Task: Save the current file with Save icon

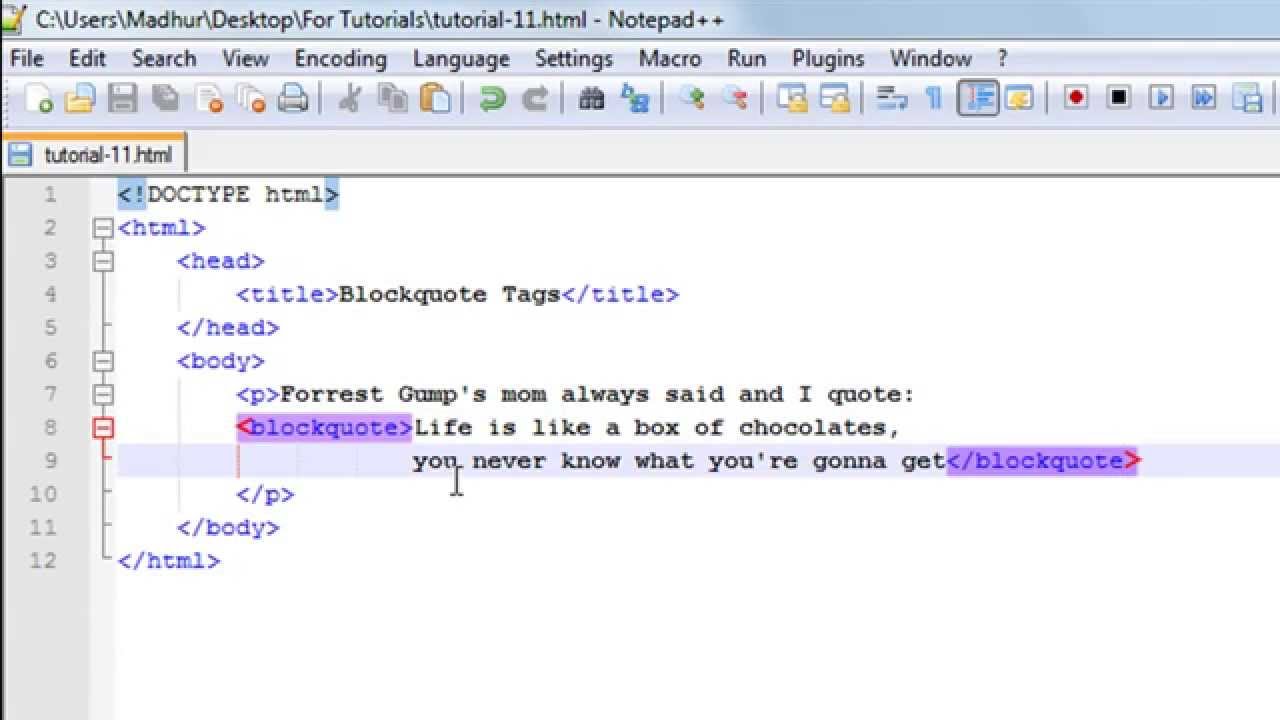Action: pyautogui.click(x=122, y=98)
